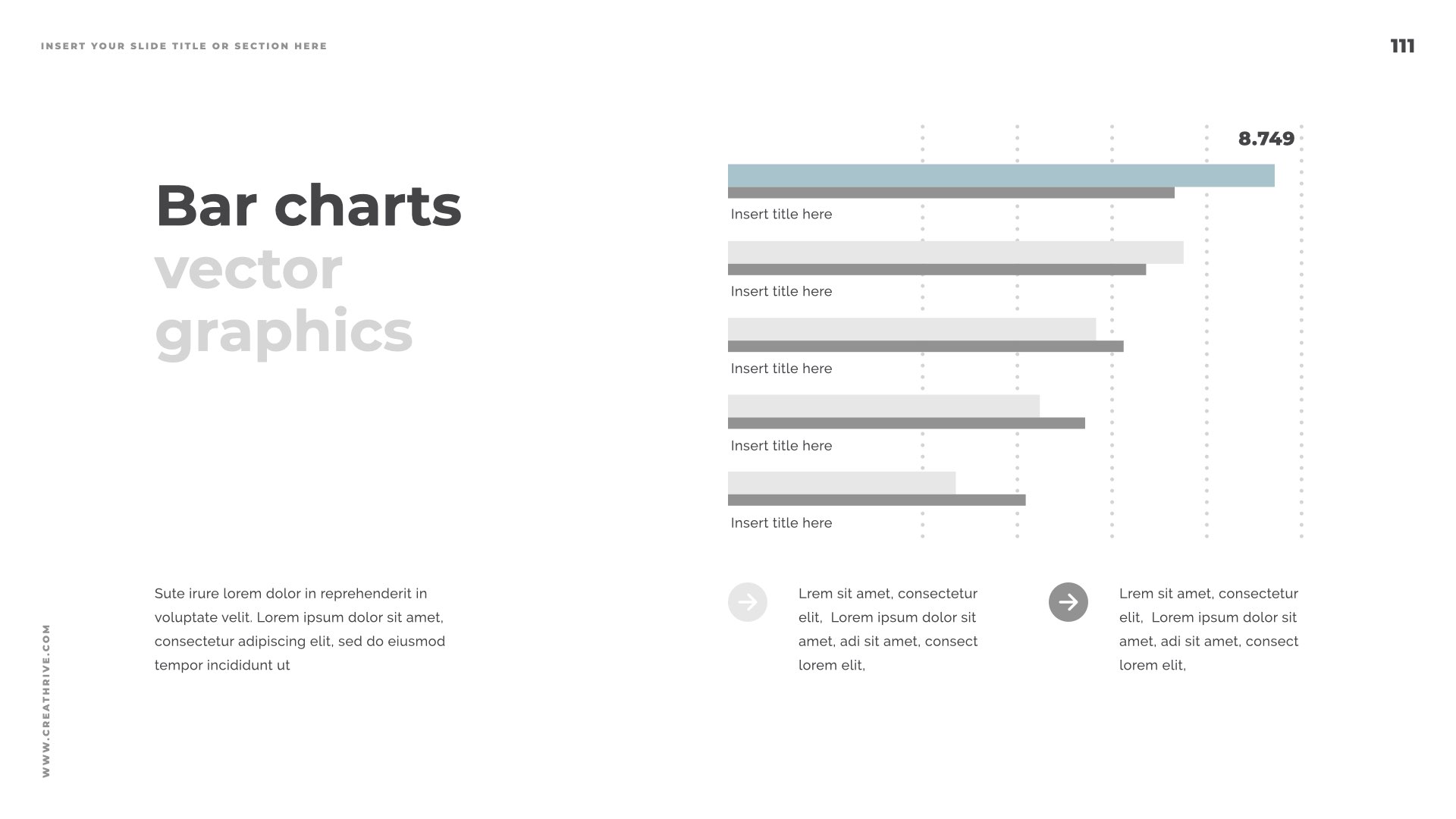Image resolution: width=1456 pixels, height=819 pixels.
Task: Click the dark gray arrow circle icon
Action: [x=1068, y=602]
